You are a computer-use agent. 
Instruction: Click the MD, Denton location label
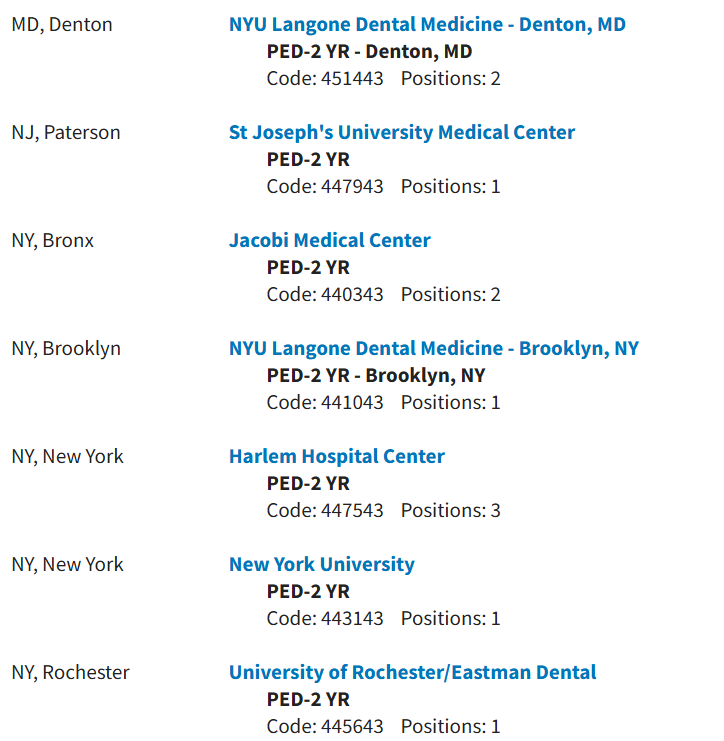point(62,25)
